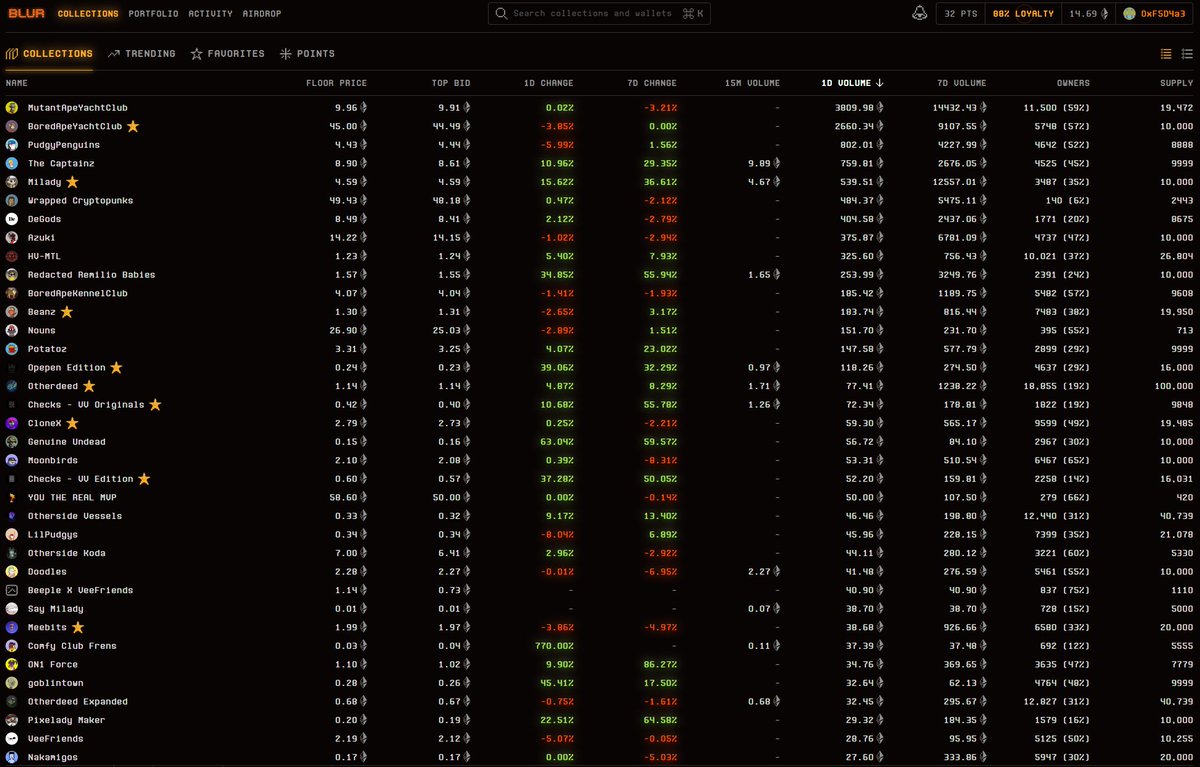Click the goblintown collection avatar

click(12, 683)
